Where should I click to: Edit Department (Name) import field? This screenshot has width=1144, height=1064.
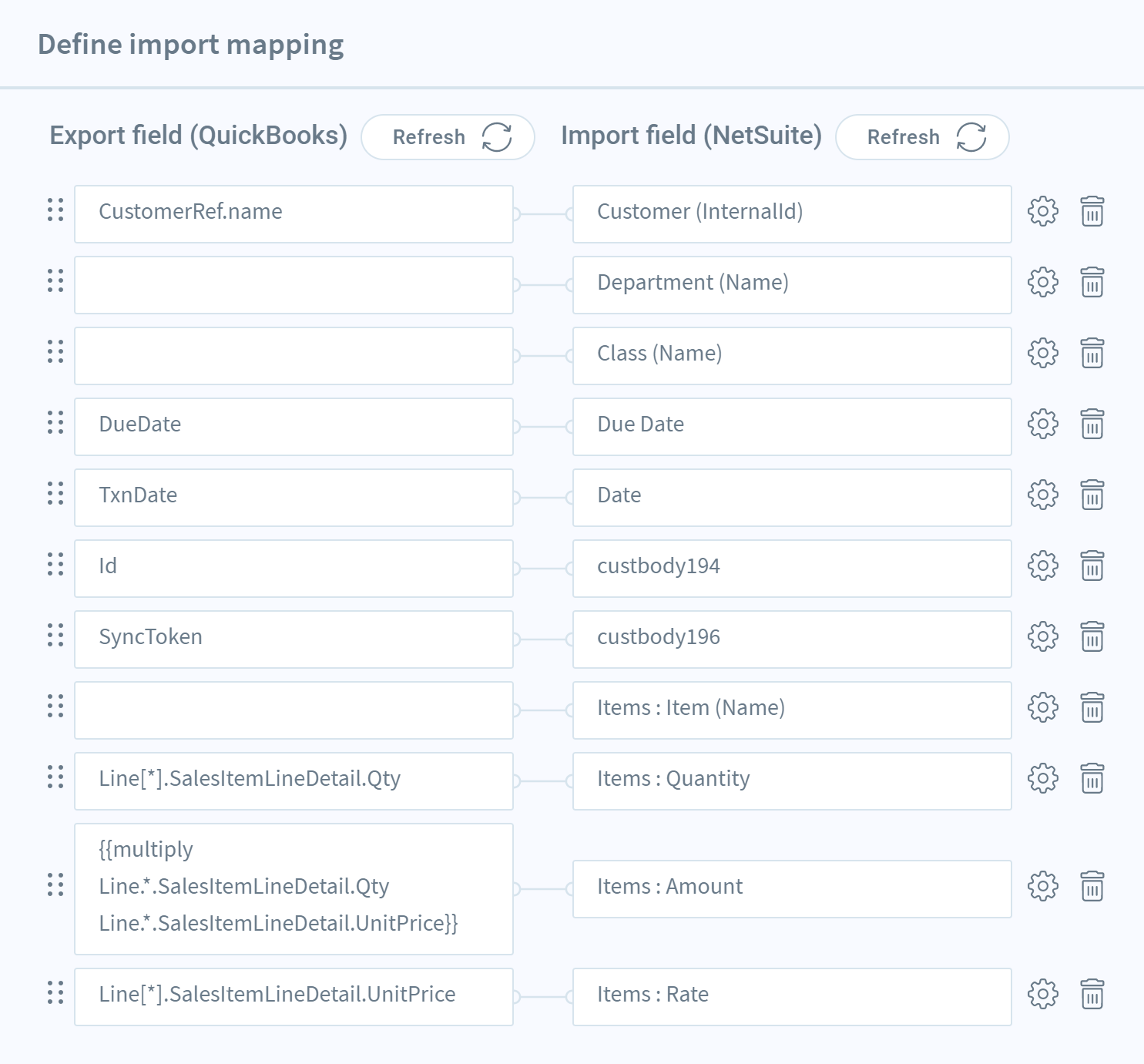click(792, 285)
